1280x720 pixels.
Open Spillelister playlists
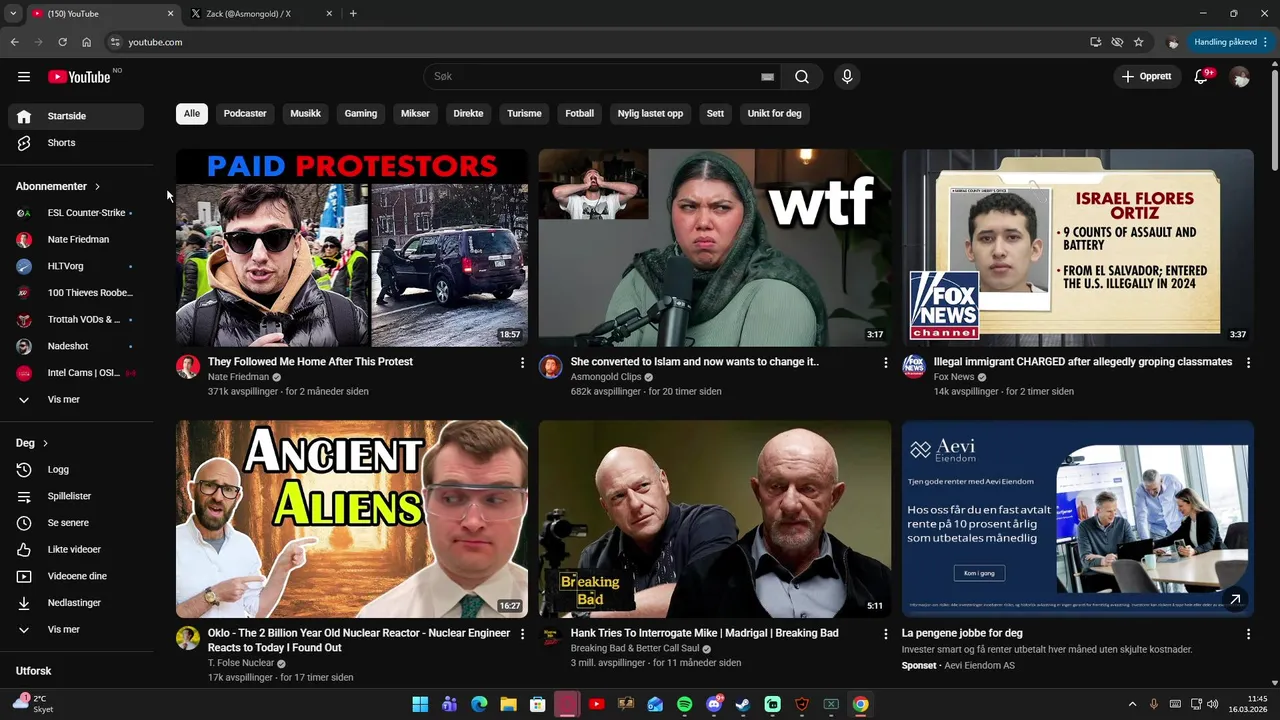click(76, 496)
